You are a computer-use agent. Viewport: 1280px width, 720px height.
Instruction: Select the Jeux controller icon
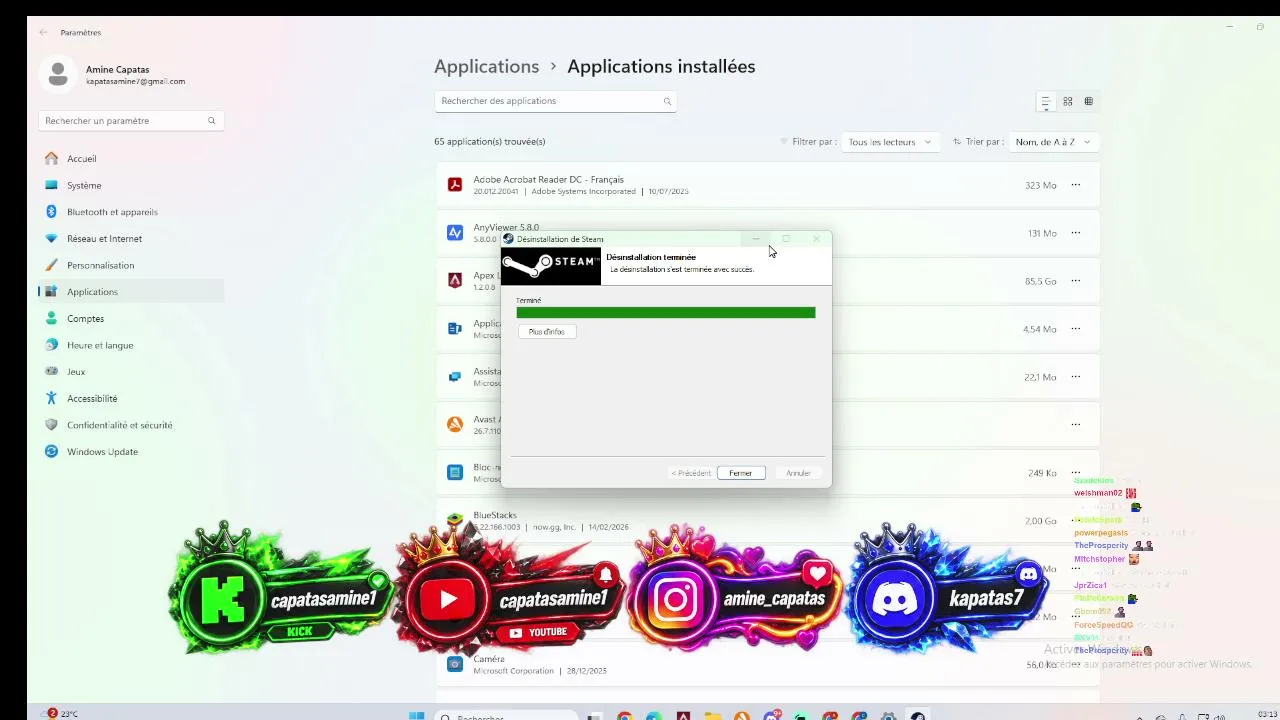coord(51,371)
